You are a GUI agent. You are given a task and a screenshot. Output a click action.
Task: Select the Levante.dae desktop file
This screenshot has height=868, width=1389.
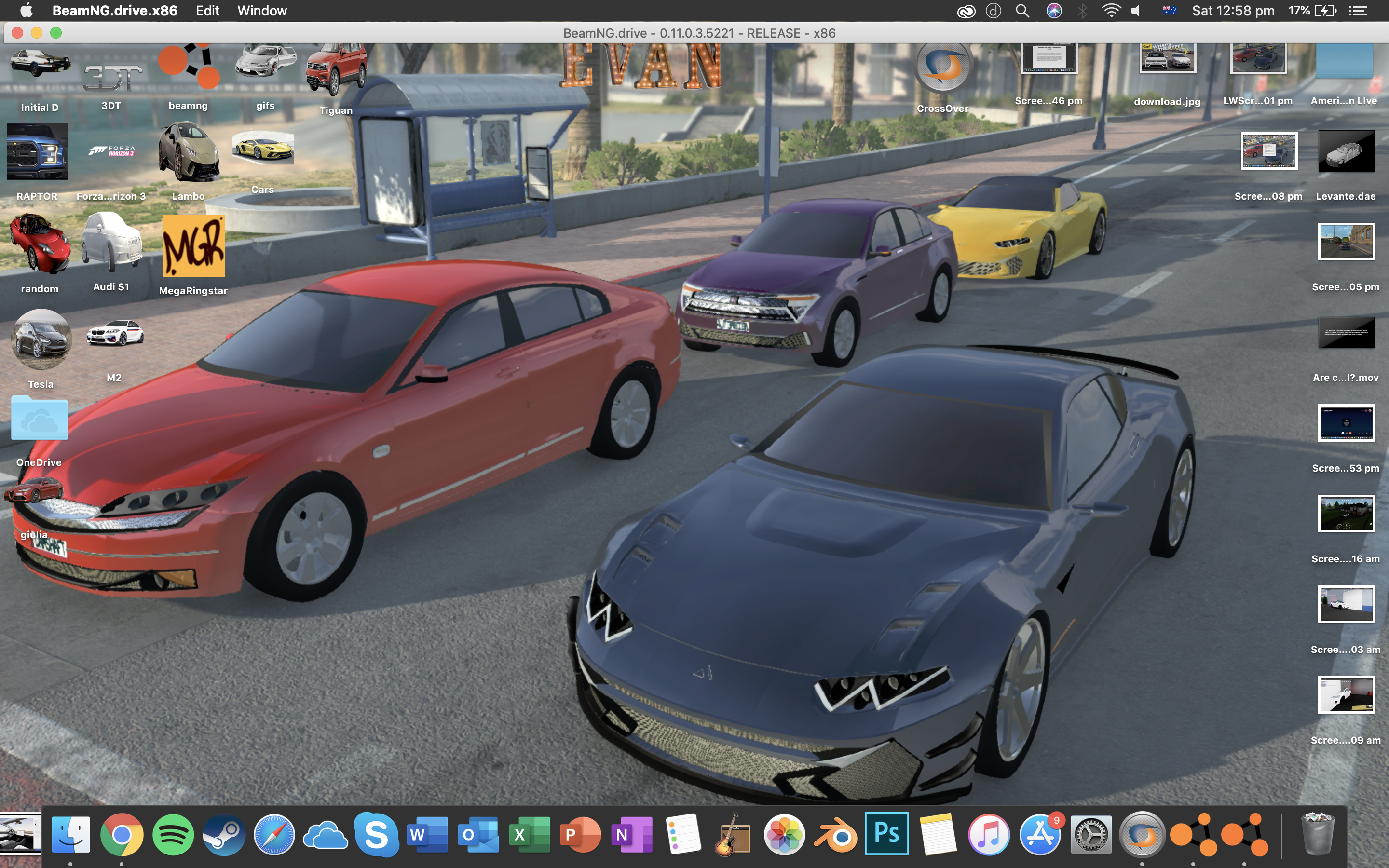coord(1346,152)
